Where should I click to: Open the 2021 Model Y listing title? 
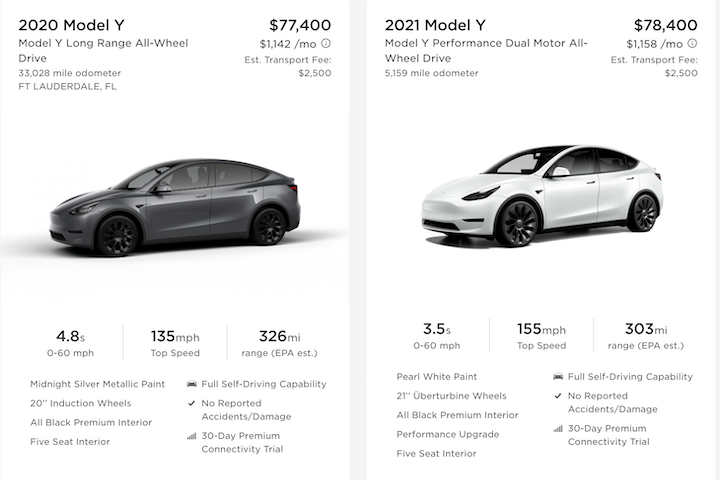(x=435, y=25)
